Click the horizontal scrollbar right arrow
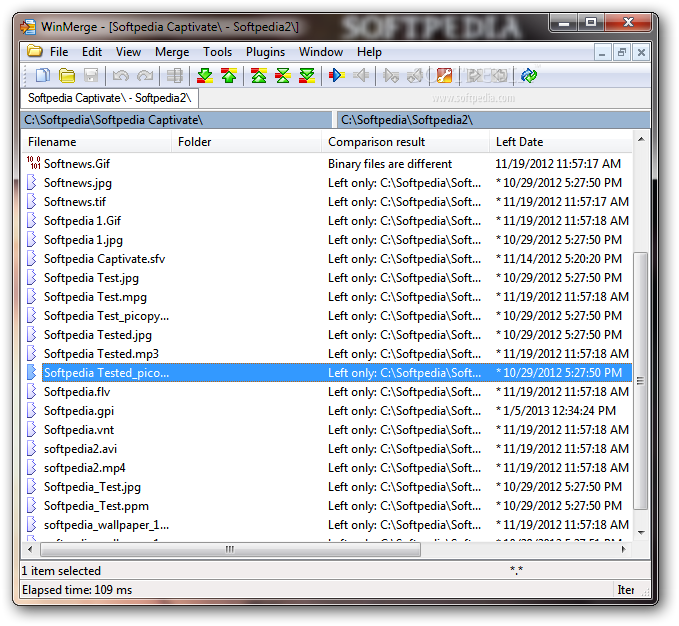The image size is (679, 626). coord(624,549)
